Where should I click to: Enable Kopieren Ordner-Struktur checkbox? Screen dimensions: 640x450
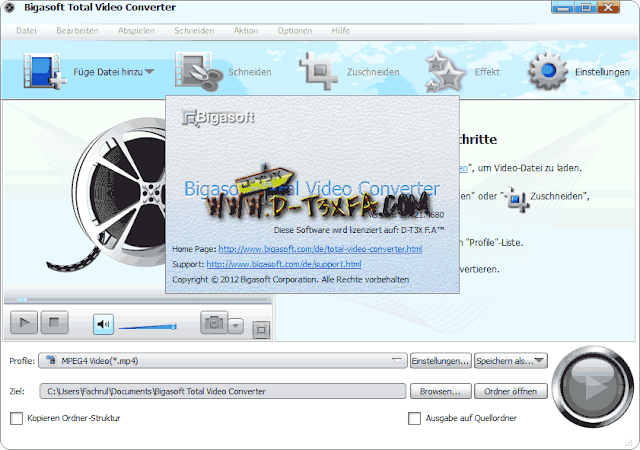[x=16, y=418]
